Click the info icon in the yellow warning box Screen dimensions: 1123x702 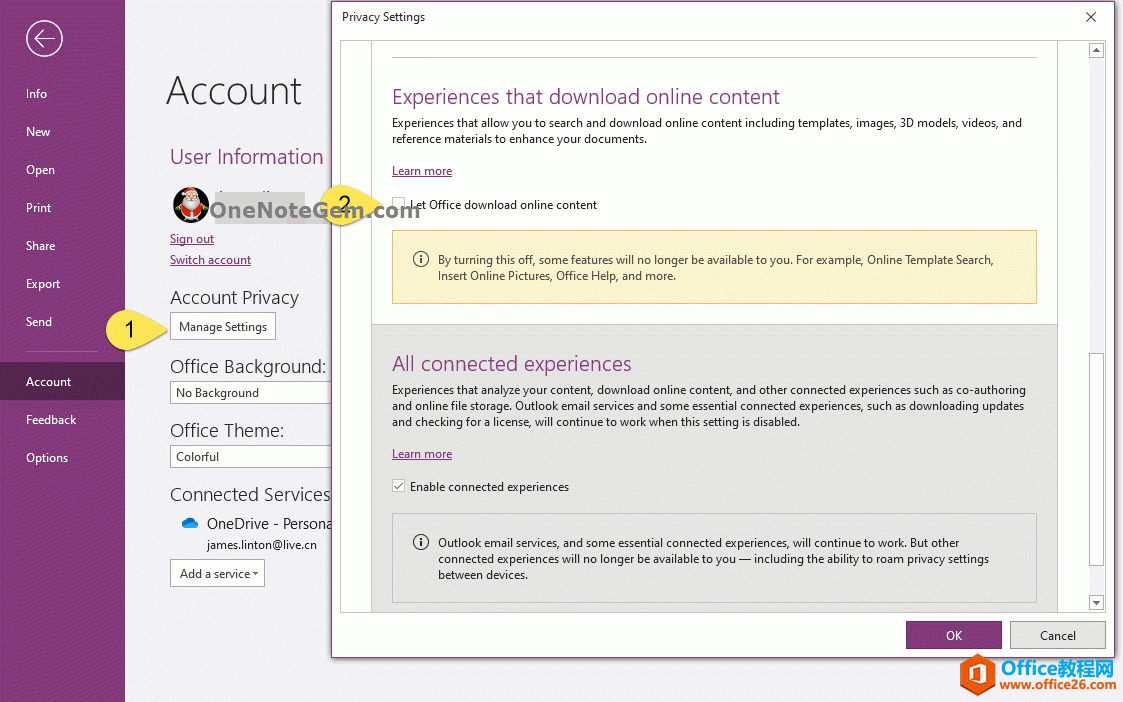419,259
